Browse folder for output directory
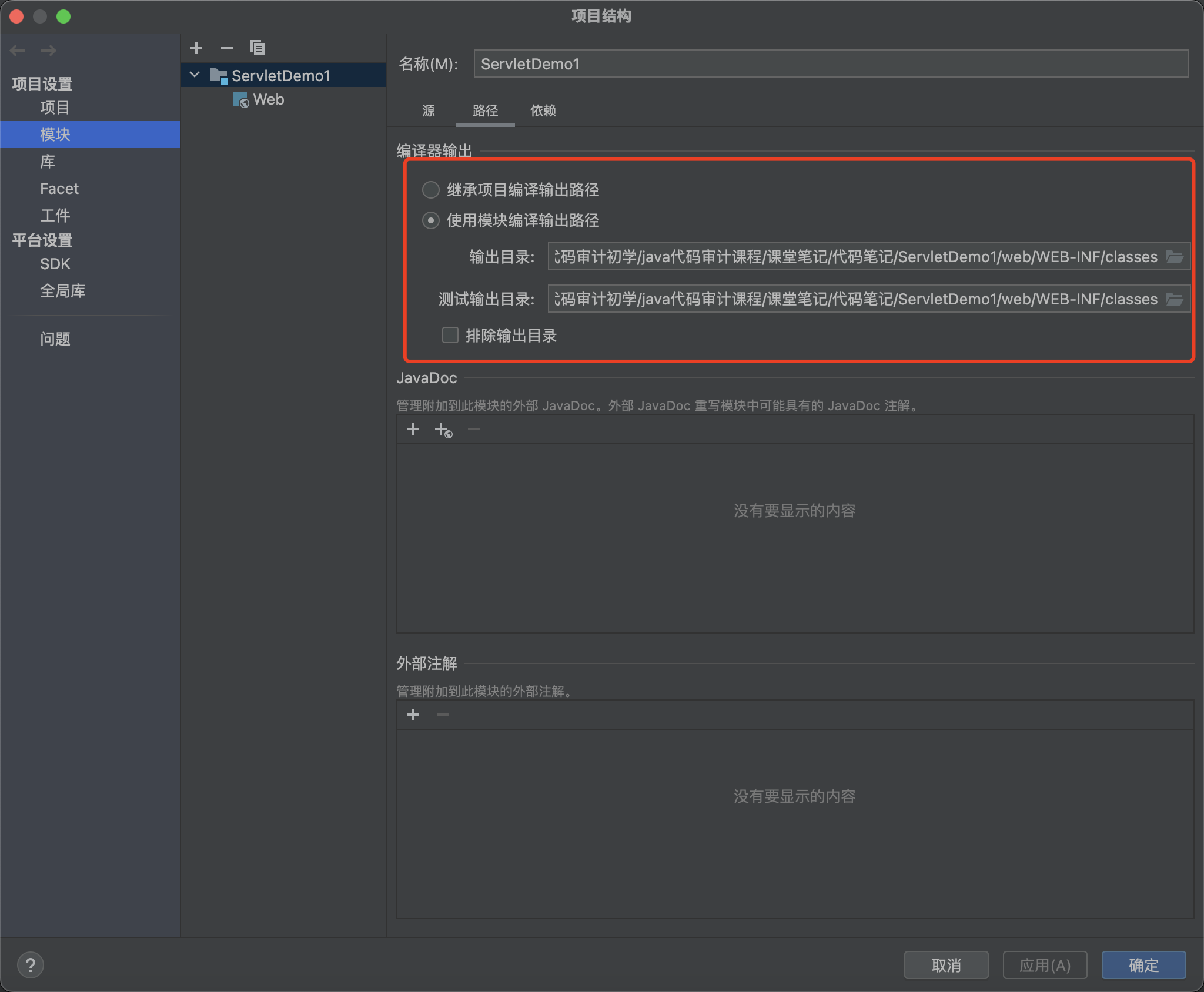 pyautogui.click(x=1175, y=257)
